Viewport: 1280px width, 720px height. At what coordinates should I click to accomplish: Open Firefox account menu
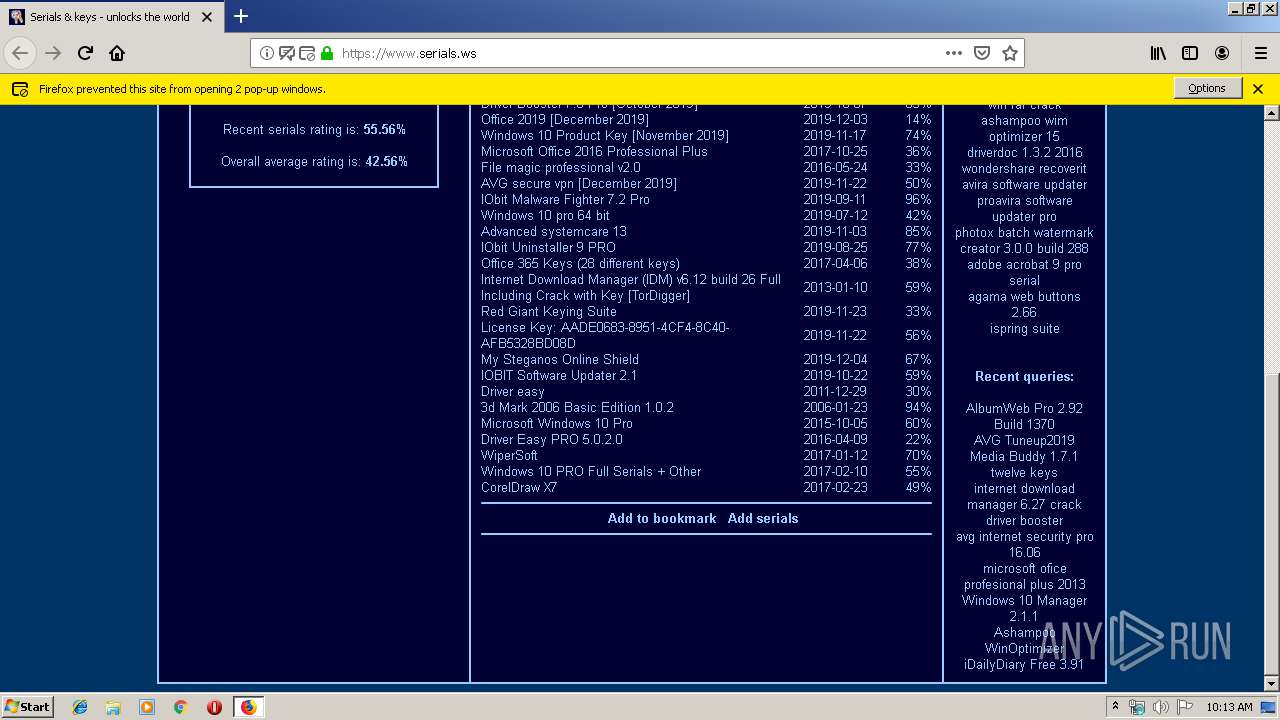[x=1222, y=53]
